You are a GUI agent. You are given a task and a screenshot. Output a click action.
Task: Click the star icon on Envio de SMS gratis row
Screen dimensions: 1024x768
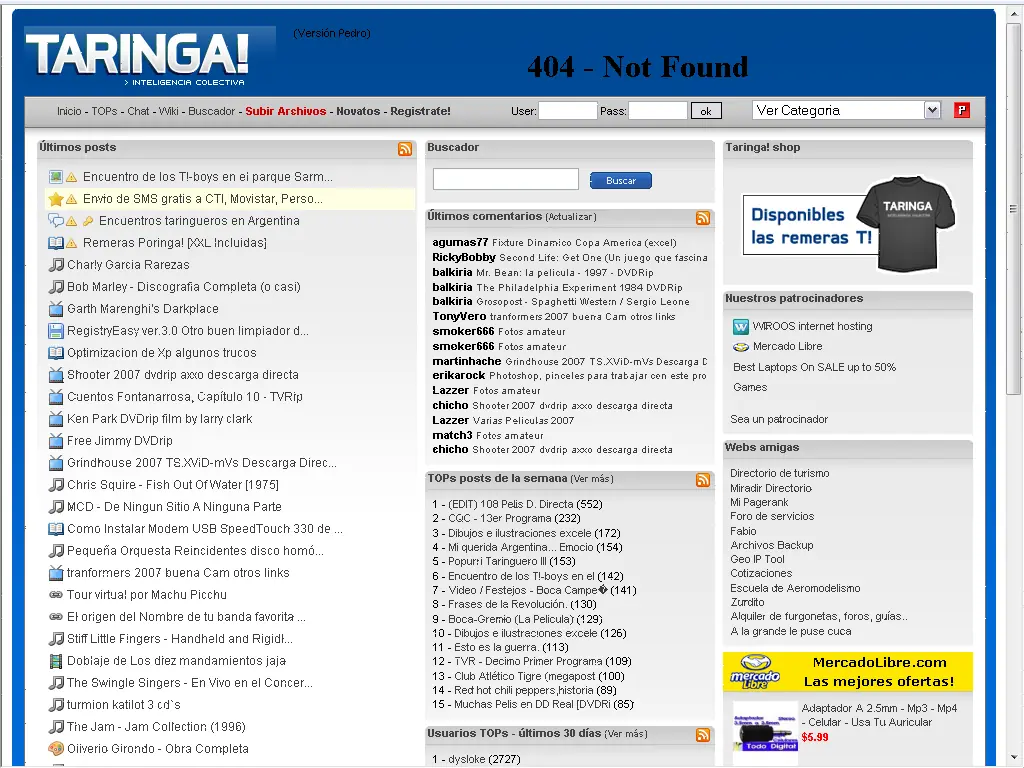click(x=56, y=199)
